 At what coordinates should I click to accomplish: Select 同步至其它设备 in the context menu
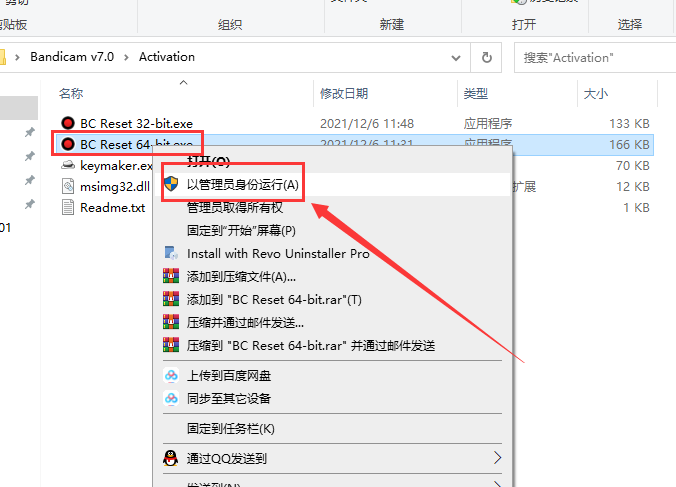point(229,398)
